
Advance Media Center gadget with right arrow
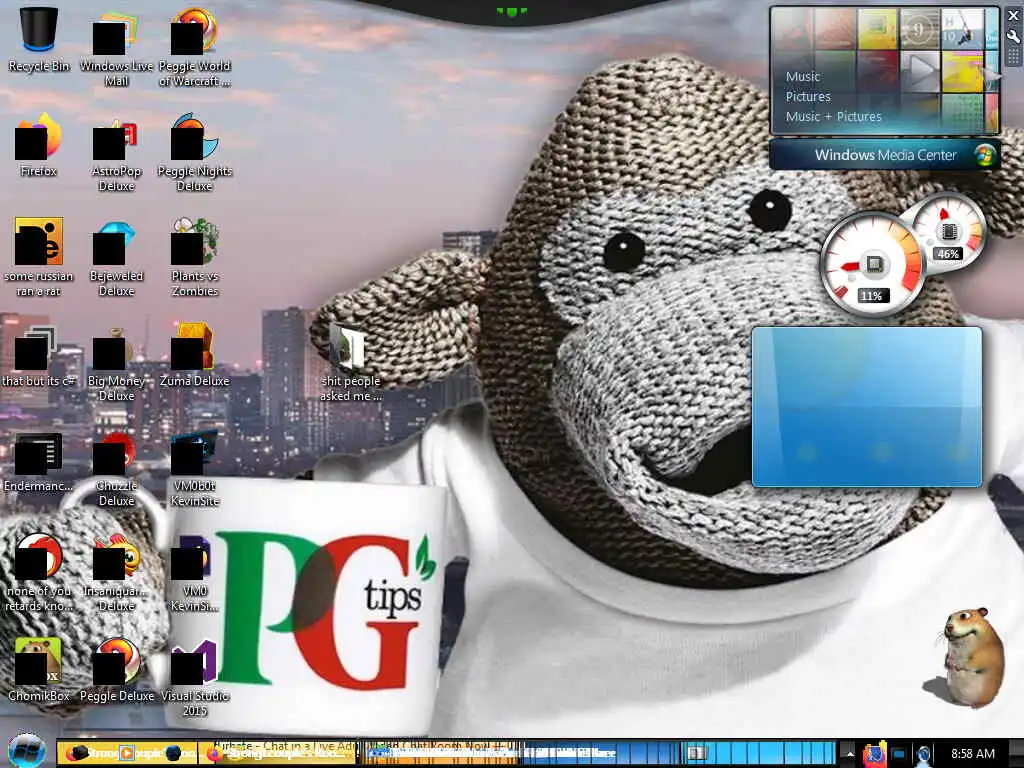click(x=992, y=77)
